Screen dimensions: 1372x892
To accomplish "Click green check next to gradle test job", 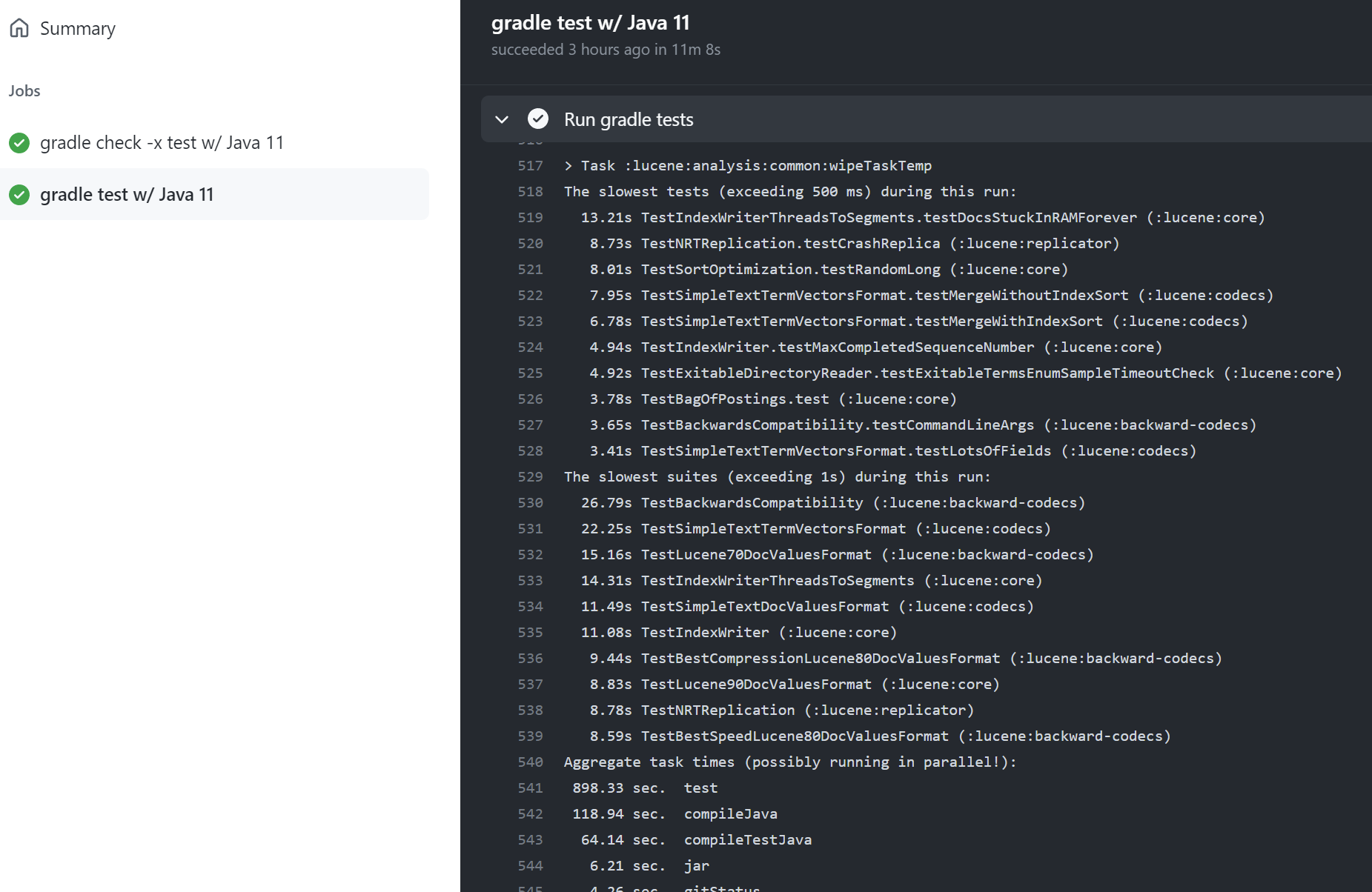I will (x=19, y=194).
